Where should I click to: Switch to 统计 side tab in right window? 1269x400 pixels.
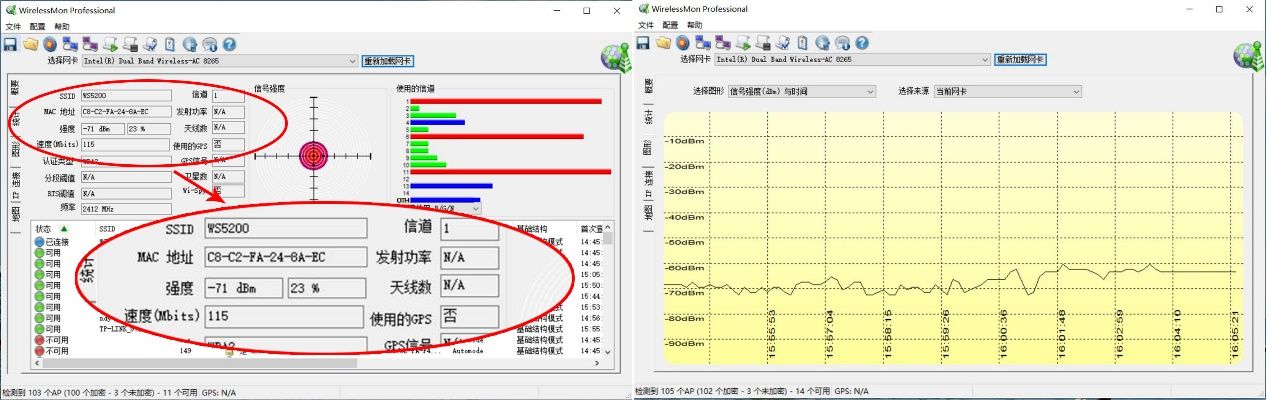pos(648,118)
